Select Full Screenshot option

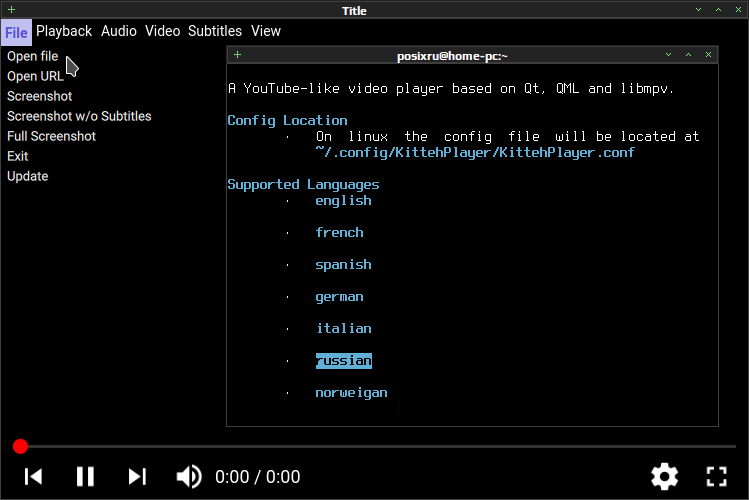coord(52,137)
